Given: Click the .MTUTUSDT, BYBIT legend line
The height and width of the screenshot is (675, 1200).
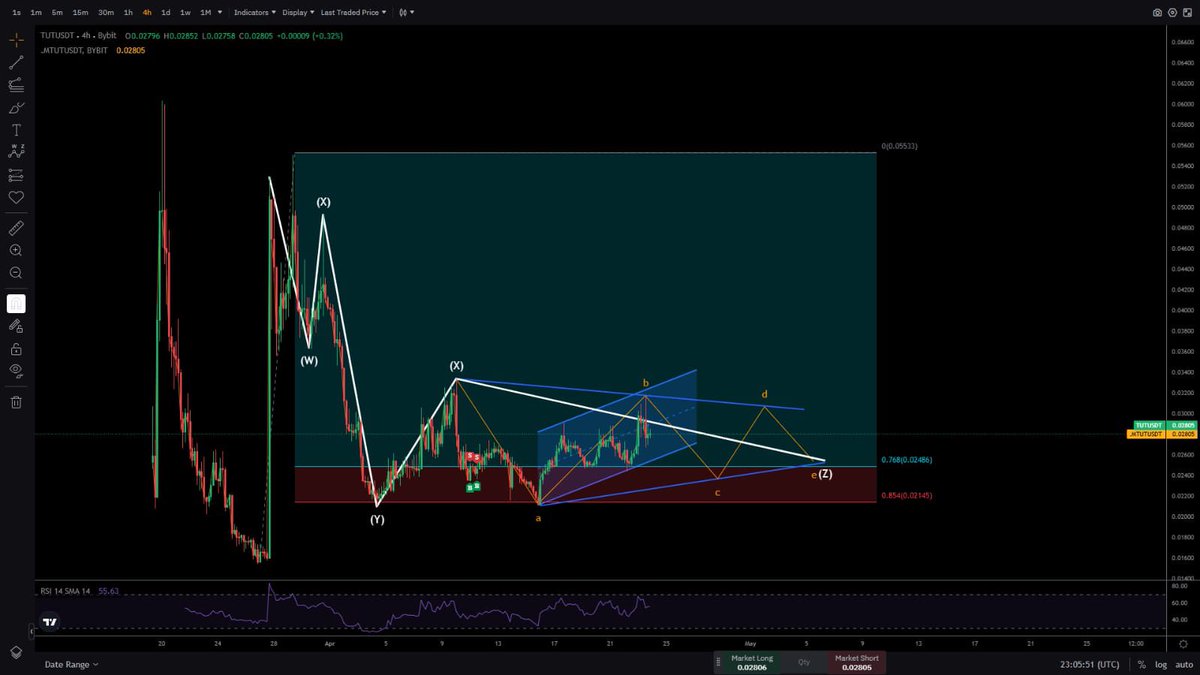Looking at the screenshot, I should tap(75, 50).
